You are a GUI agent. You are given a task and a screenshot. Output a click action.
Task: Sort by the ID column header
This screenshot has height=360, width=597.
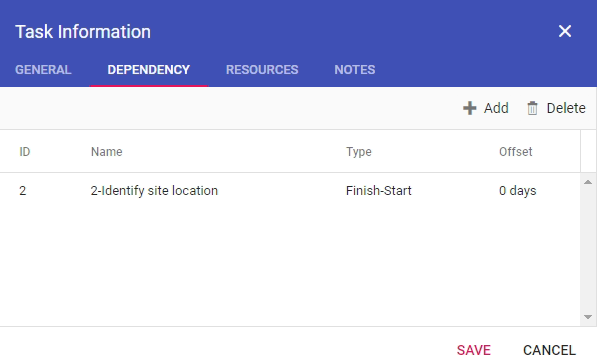(25, 152)
